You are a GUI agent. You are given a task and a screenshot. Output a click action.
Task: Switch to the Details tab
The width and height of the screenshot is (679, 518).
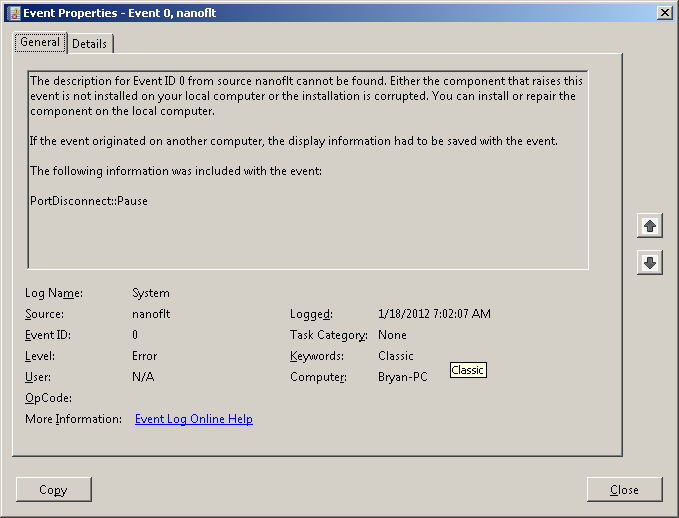point(90,44)
